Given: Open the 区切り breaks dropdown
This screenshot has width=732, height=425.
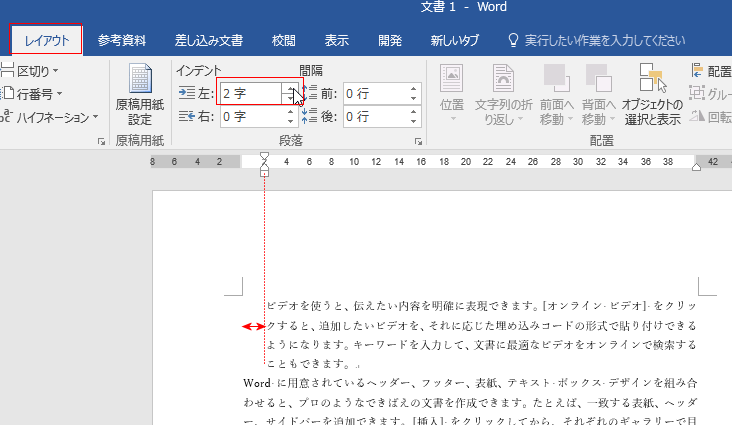Looking at the screenshot, I should click(x=30, y=71).
